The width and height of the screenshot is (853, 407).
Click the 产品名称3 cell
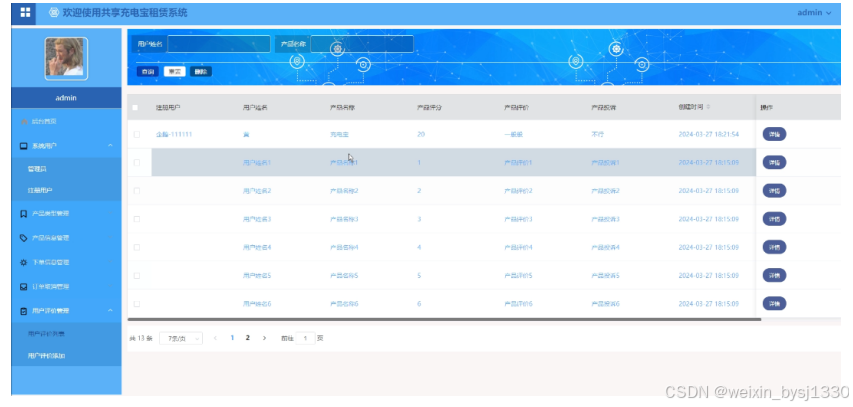pos(344,219)
